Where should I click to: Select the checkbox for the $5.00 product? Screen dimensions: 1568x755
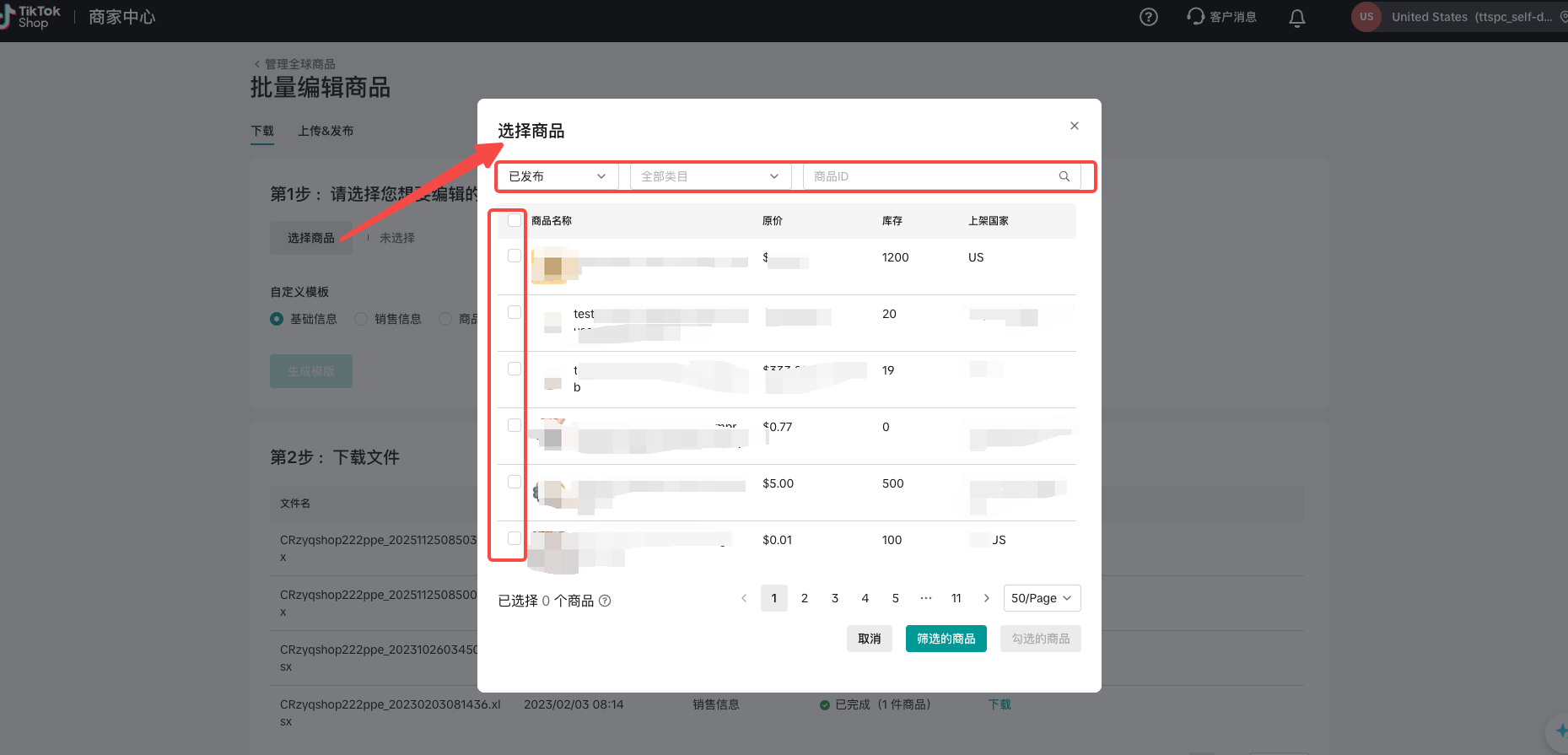pos(515,482)
